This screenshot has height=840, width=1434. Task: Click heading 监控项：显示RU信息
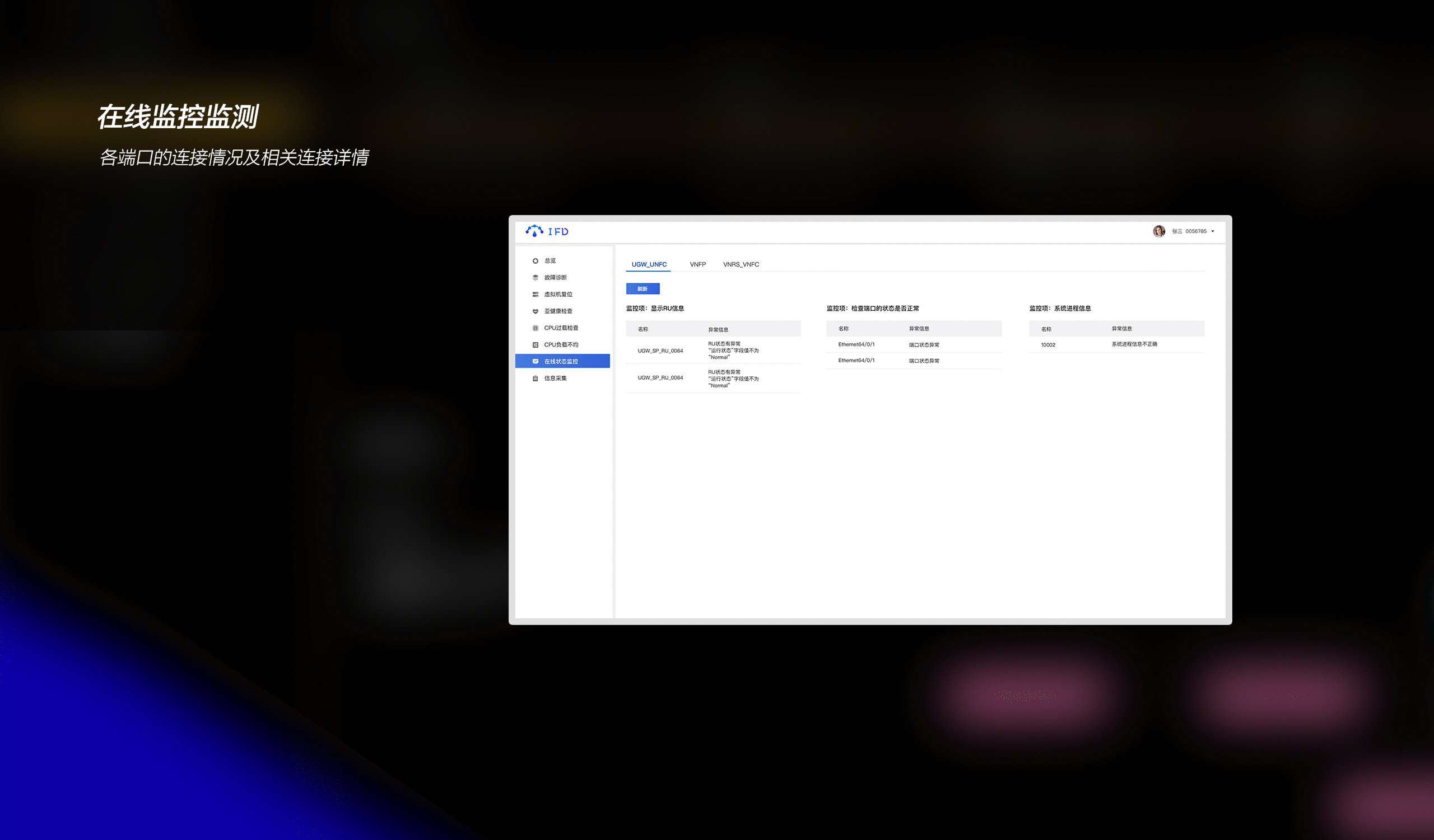click(655, 308)
